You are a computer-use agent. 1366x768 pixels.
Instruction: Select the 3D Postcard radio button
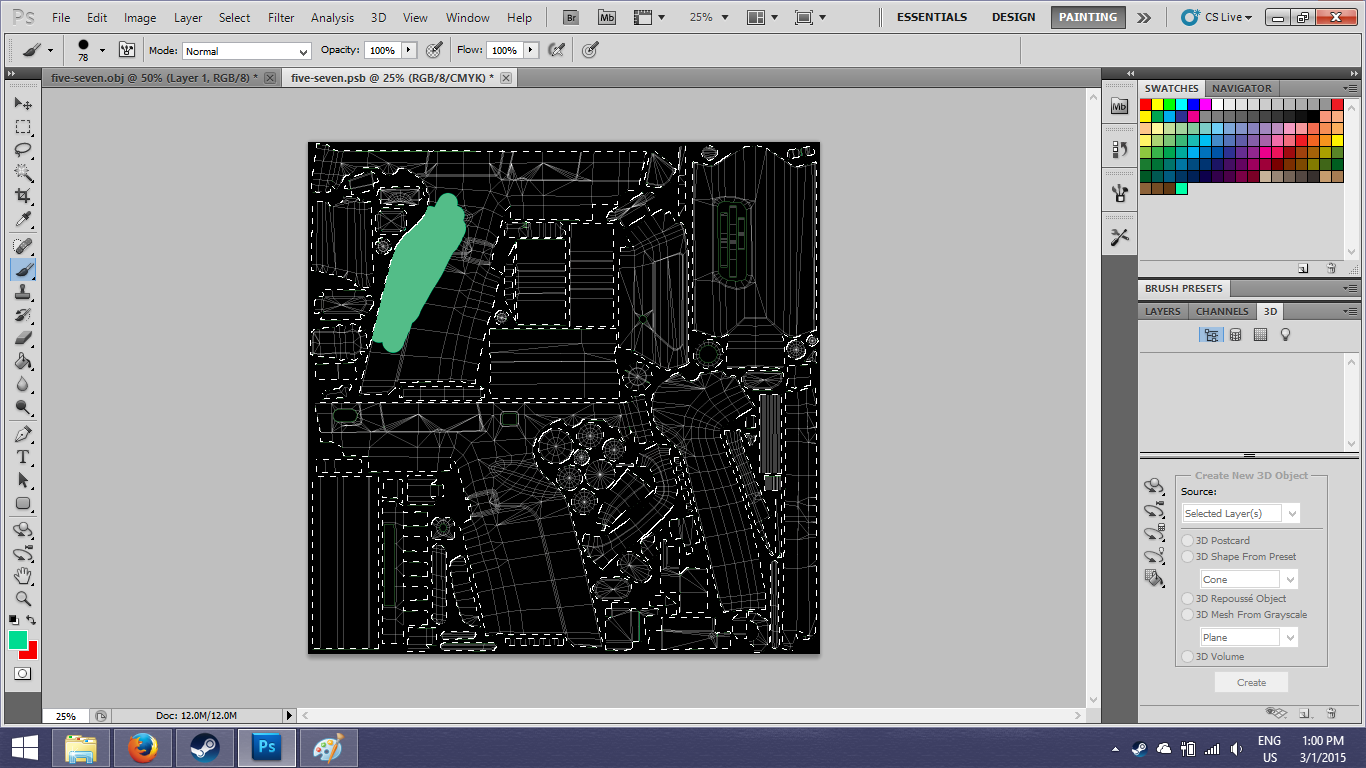1188,540
